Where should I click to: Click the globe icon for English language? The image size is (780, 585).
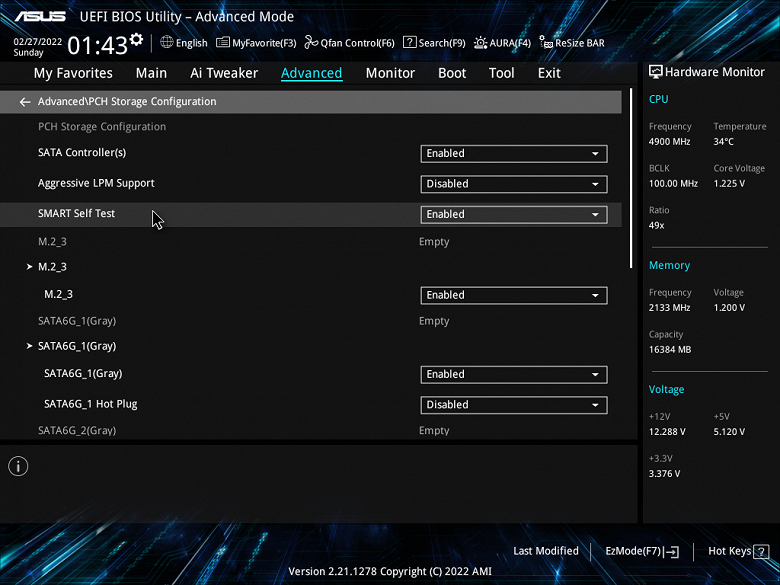[x=167, y=42]
